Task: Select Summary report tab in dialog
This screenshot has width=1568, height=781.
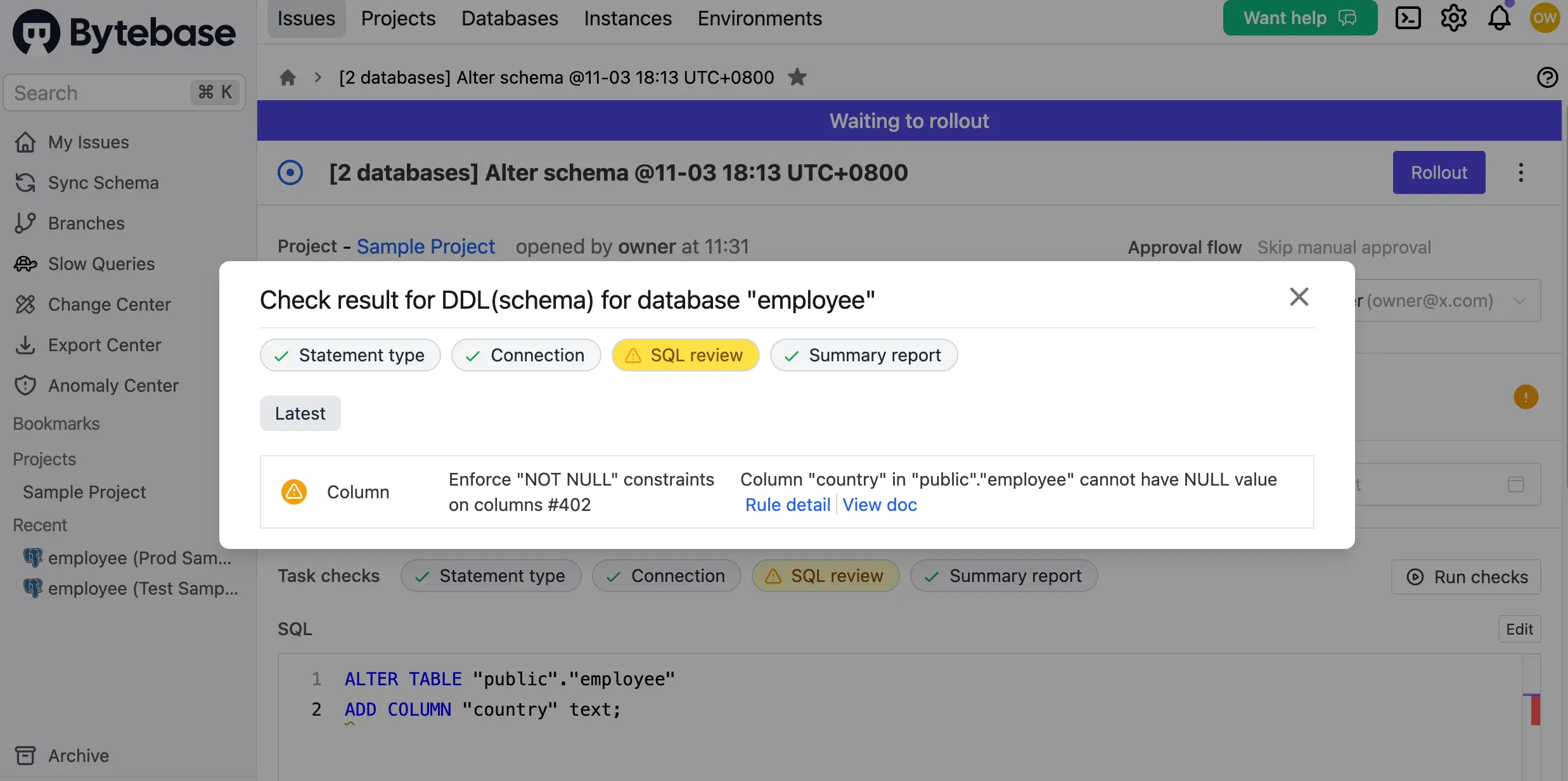Action: [863, 355]
